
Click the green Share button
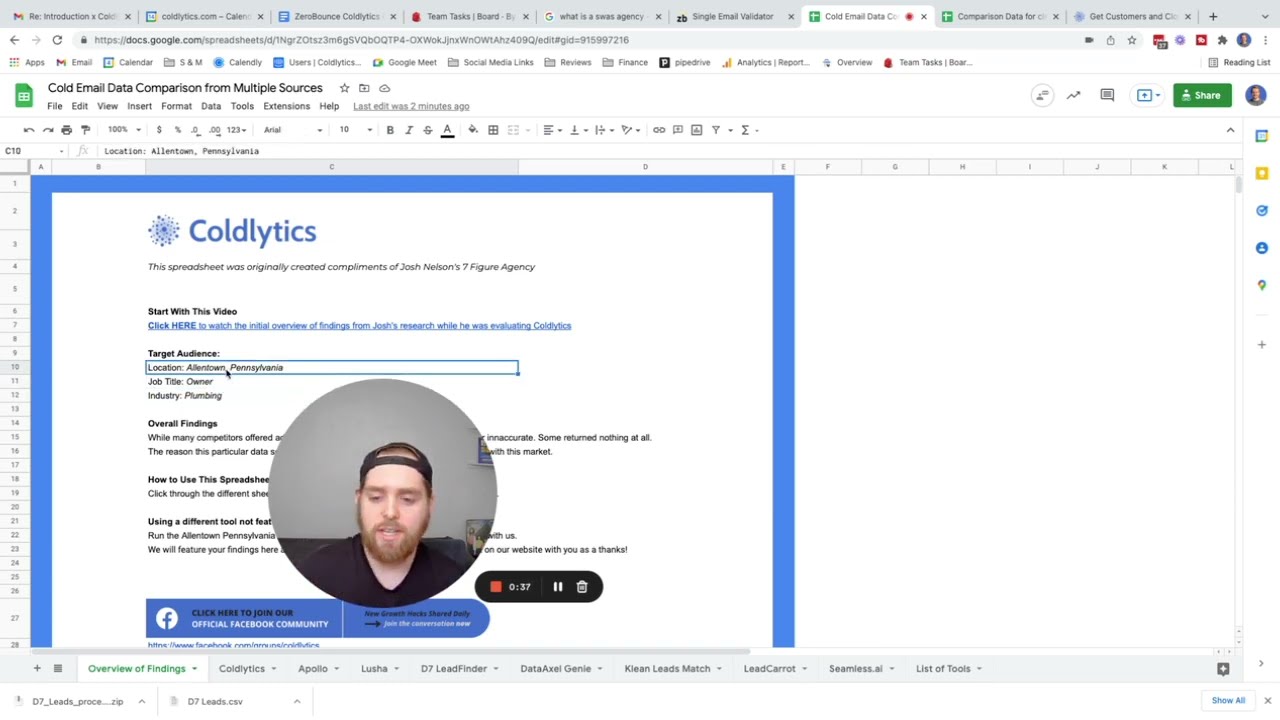1202,95
